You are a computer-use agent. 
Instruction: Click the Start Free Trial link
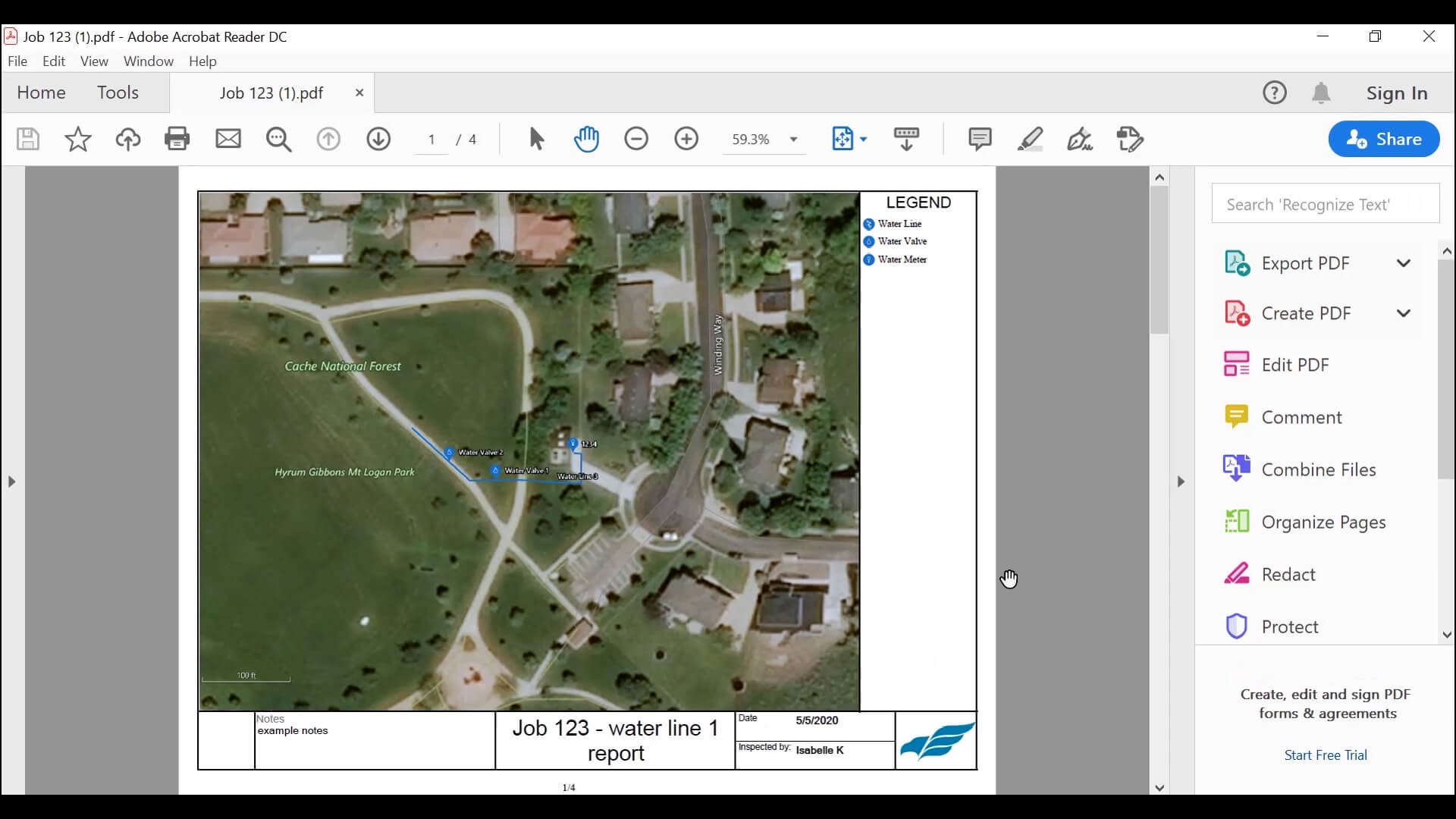tap(1325, 754)
